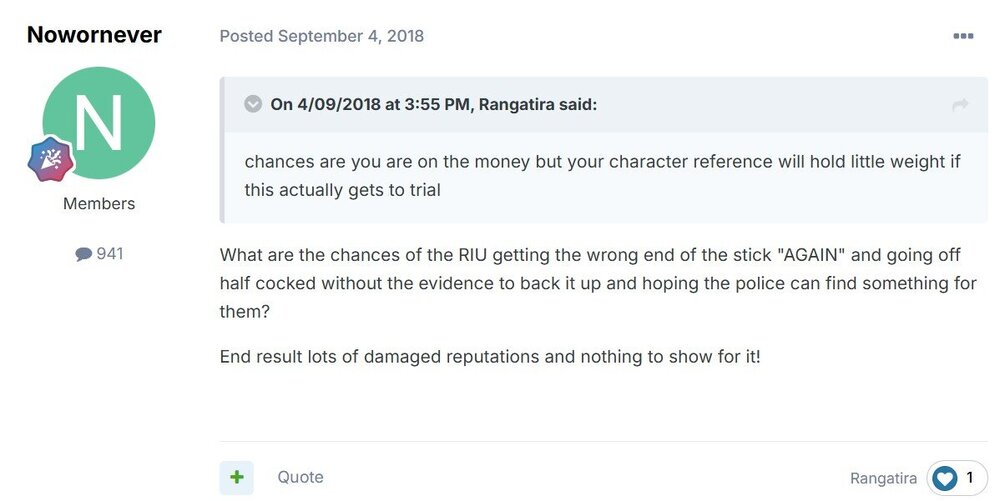Click the speech bubble post count icon

(83, 254)
